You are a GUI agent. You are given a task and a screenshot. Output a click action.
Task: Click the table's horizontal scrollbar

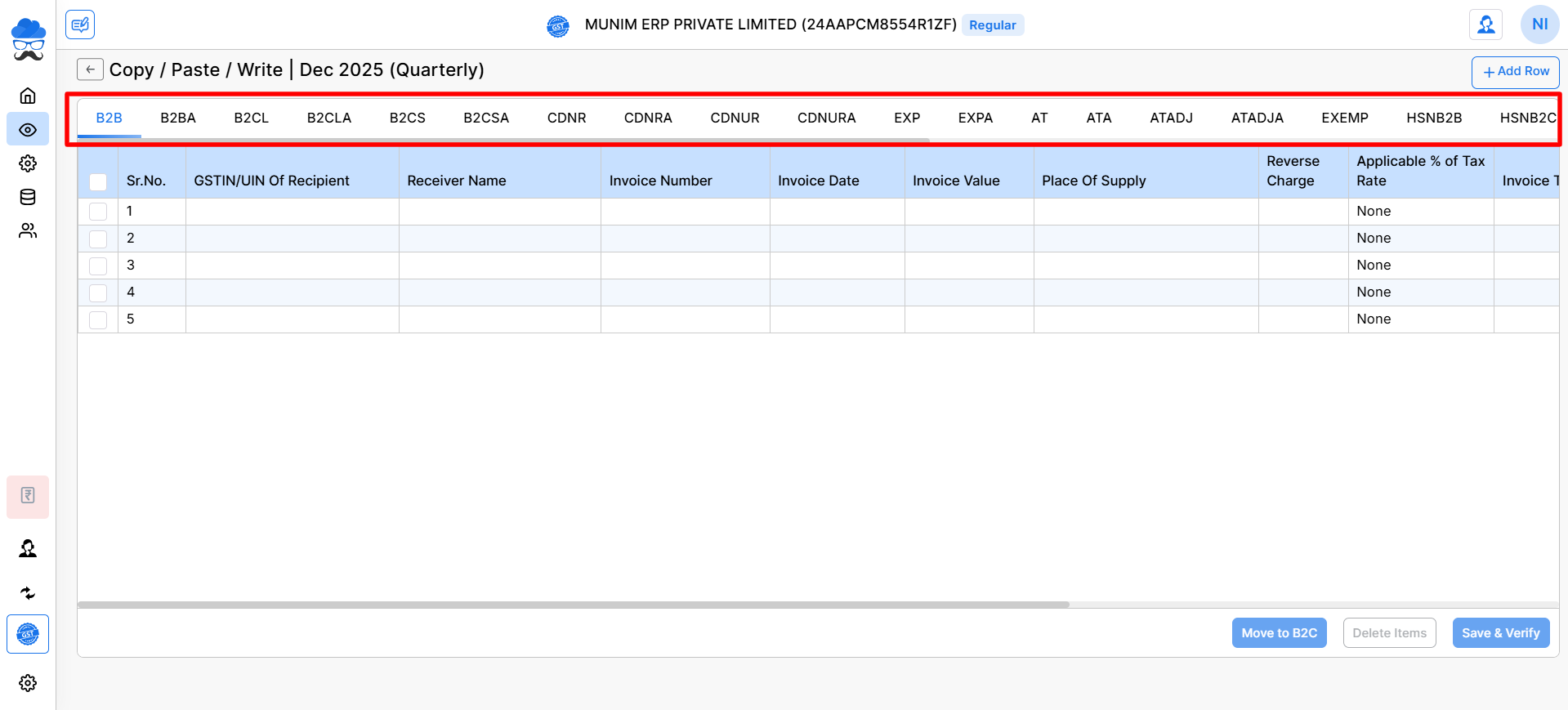point(572,605)
